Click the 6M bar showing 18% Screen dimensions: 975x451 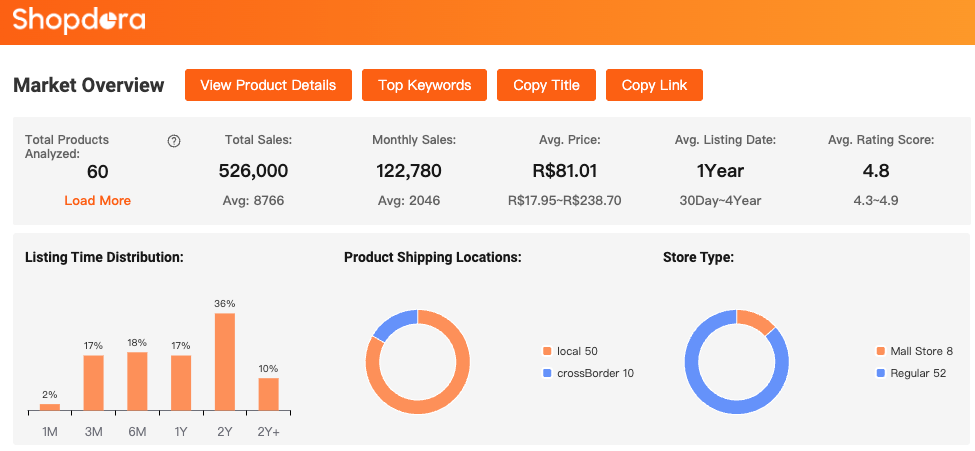(137, 381)
